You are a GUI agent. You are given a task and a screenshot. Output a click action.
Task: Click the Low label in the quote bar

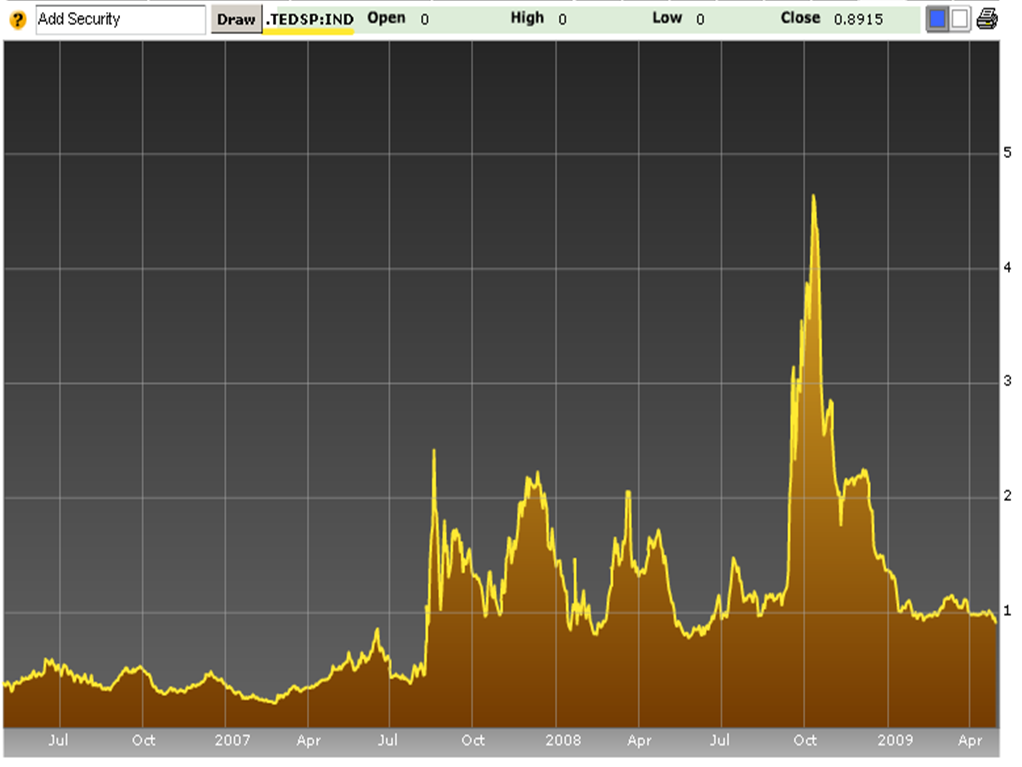click(x=667, y=18)
